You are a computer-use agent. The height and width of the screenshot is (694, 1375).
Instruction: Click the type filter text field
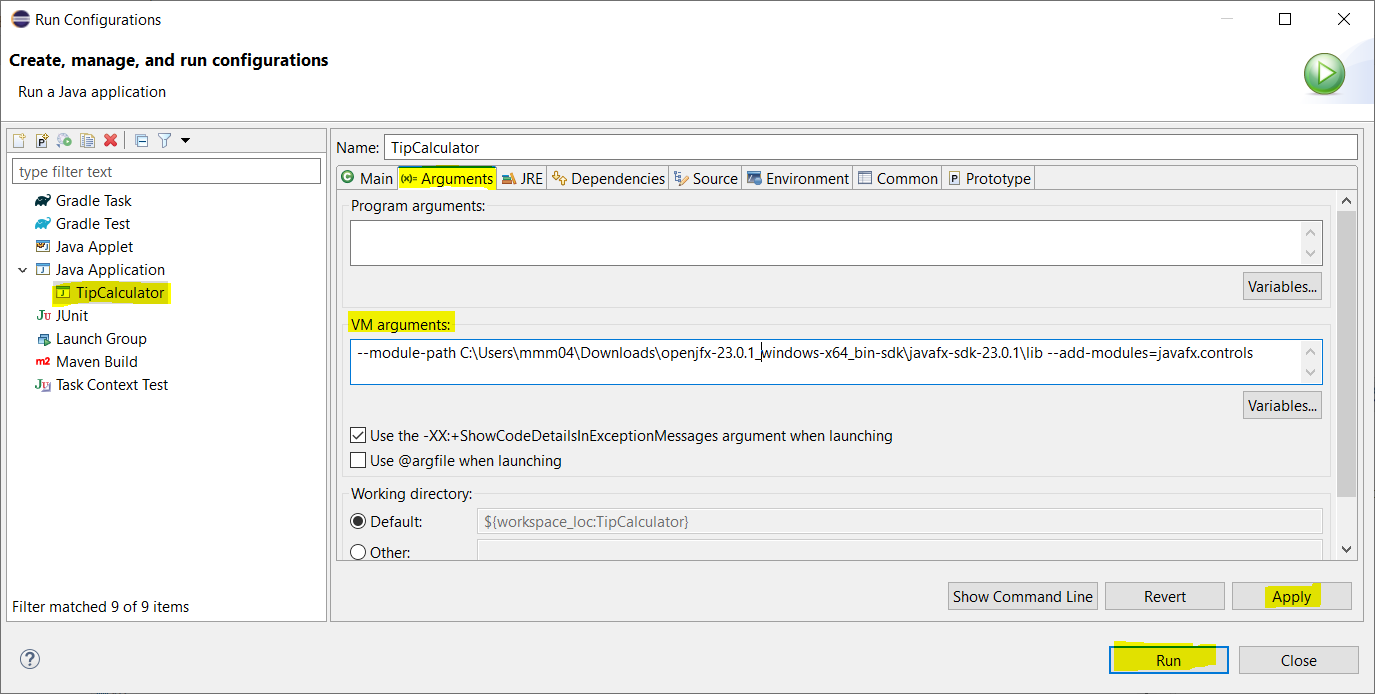coord(167,172)
